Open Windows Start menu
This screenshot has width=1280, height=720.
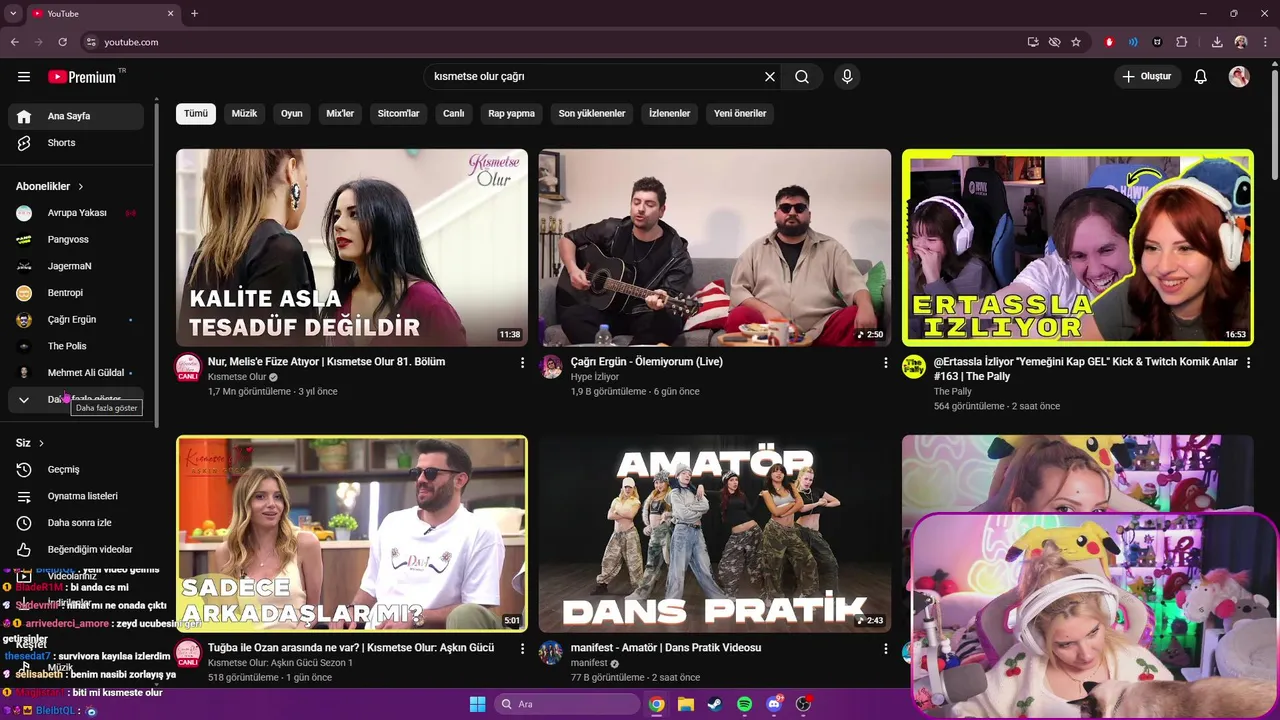coord(477,704)
